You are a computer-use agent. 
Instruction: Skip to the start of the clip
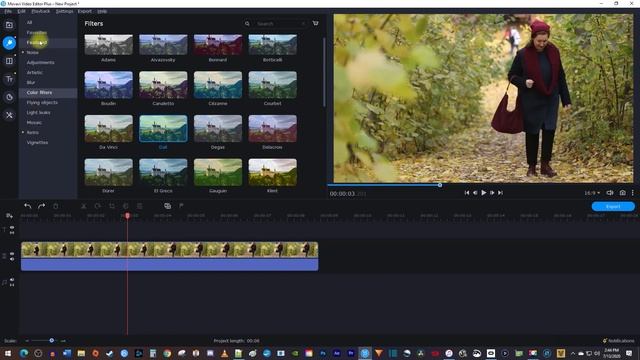(x=467, y=193)
